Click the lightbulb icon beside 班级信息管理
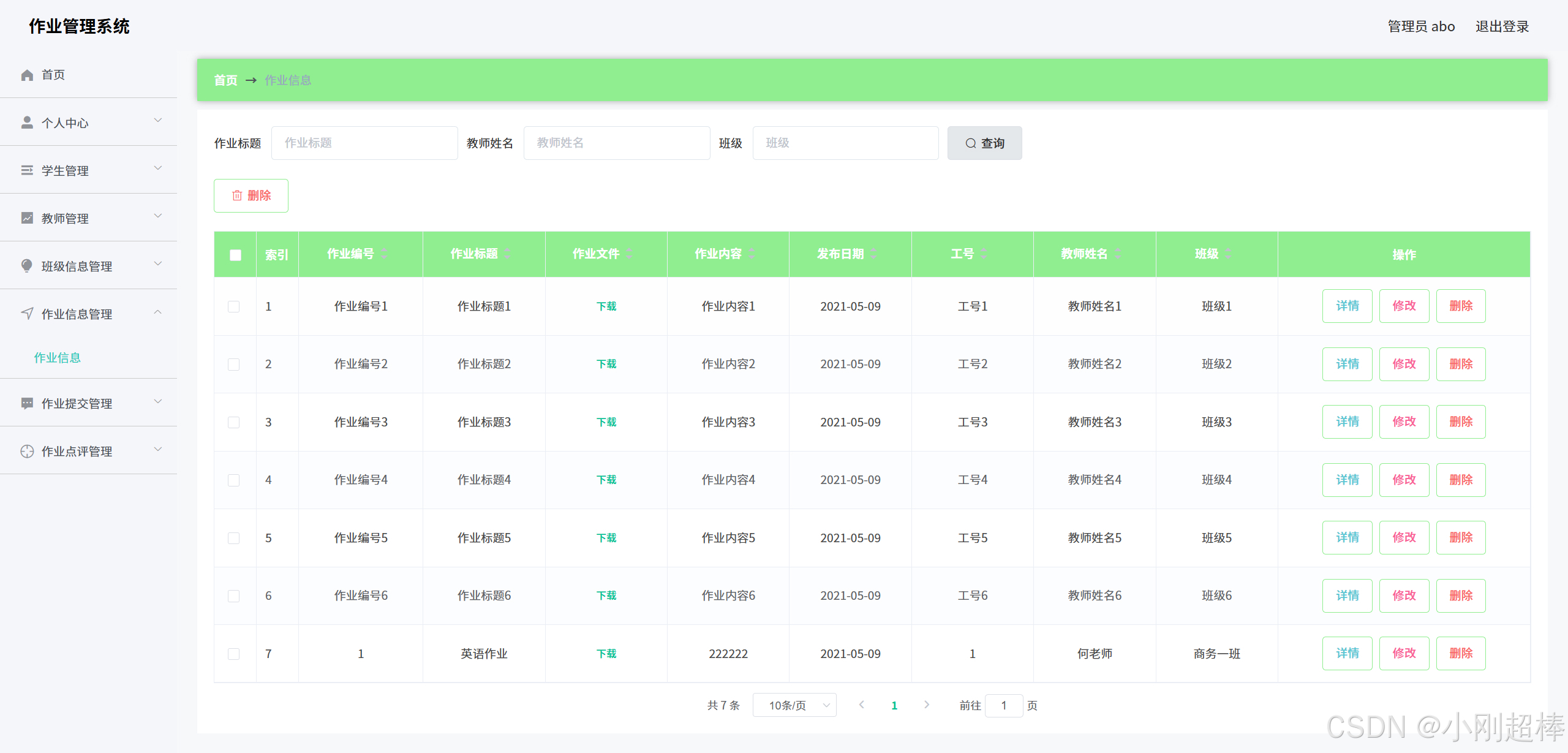This screenshot has width=1568, height=753. [x=27, y=266]
